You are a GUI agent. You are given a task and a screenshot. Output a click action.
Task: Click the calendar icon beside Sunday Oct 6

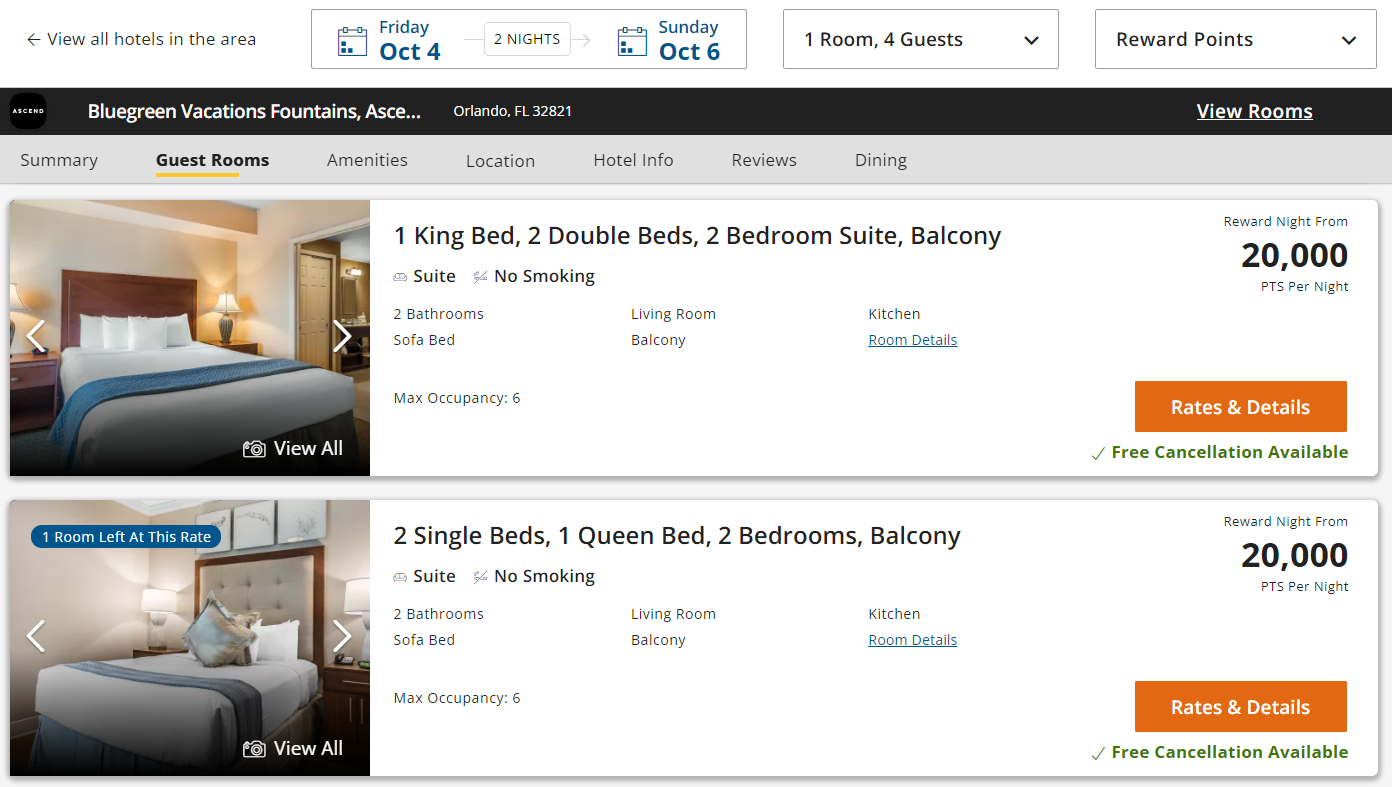[631, 39]
